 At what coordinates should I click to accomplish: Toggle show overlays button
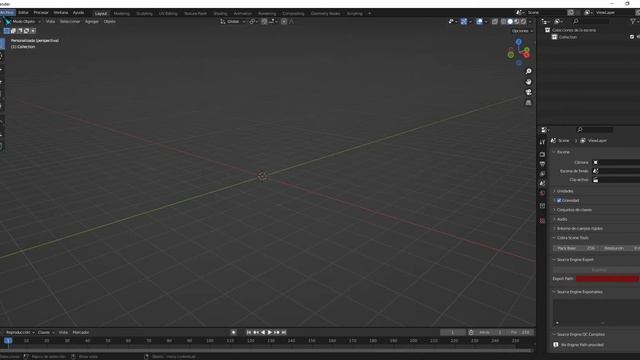(480, 22)
